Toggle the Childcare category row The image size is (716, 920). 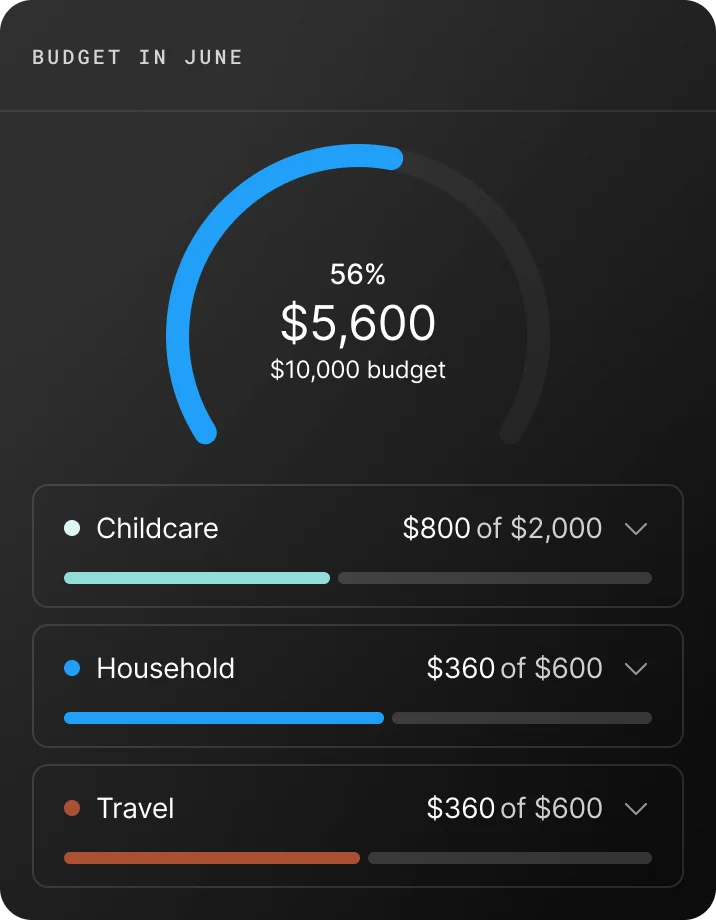click(358, 546)
